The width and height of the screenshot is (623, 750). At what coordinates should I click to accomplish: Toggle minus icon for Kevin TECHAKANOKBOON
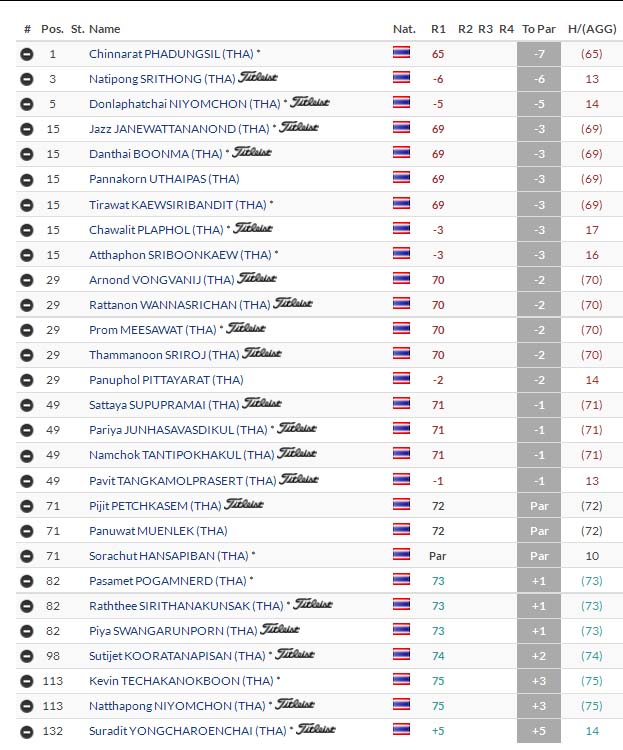(27, 680)
